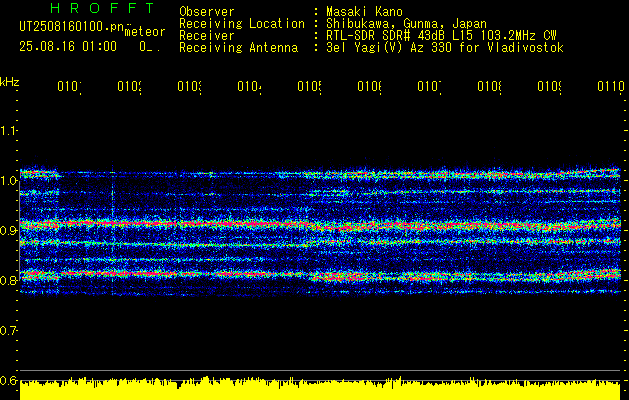The height and width of the screenshot is (400, 629).
Task: Select the location Shibukawa, Gunma, Japan
Action: [x=406, y=24]
